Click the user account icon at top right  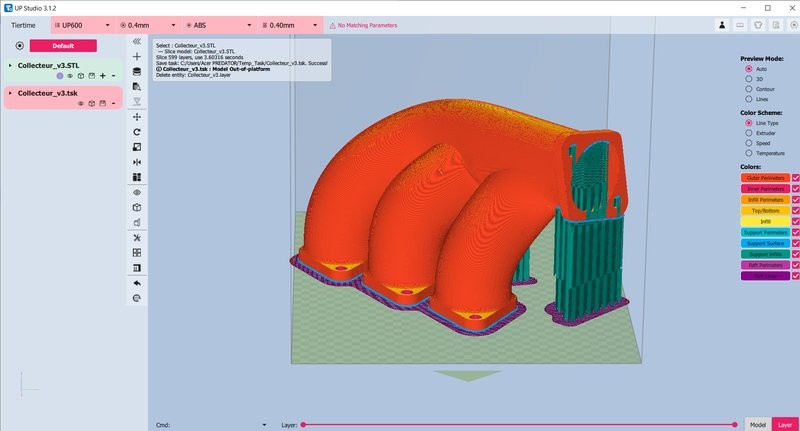point(721,23)
